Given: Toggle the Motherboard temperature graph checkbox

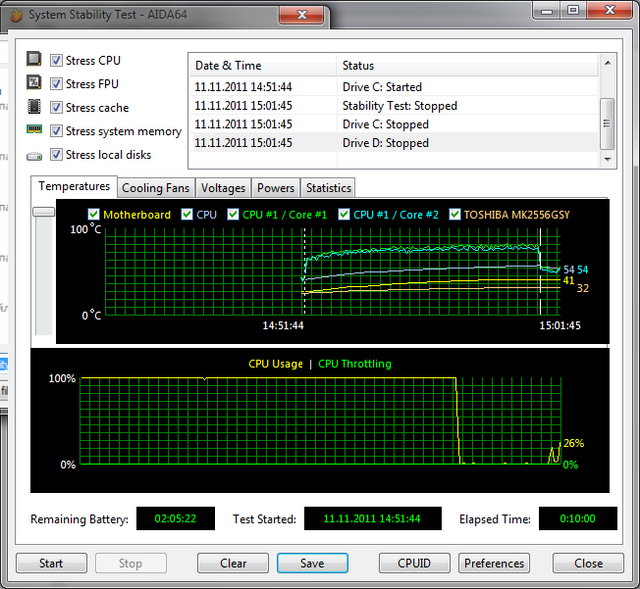Looking at the screenshot, I should click(94, 214).
